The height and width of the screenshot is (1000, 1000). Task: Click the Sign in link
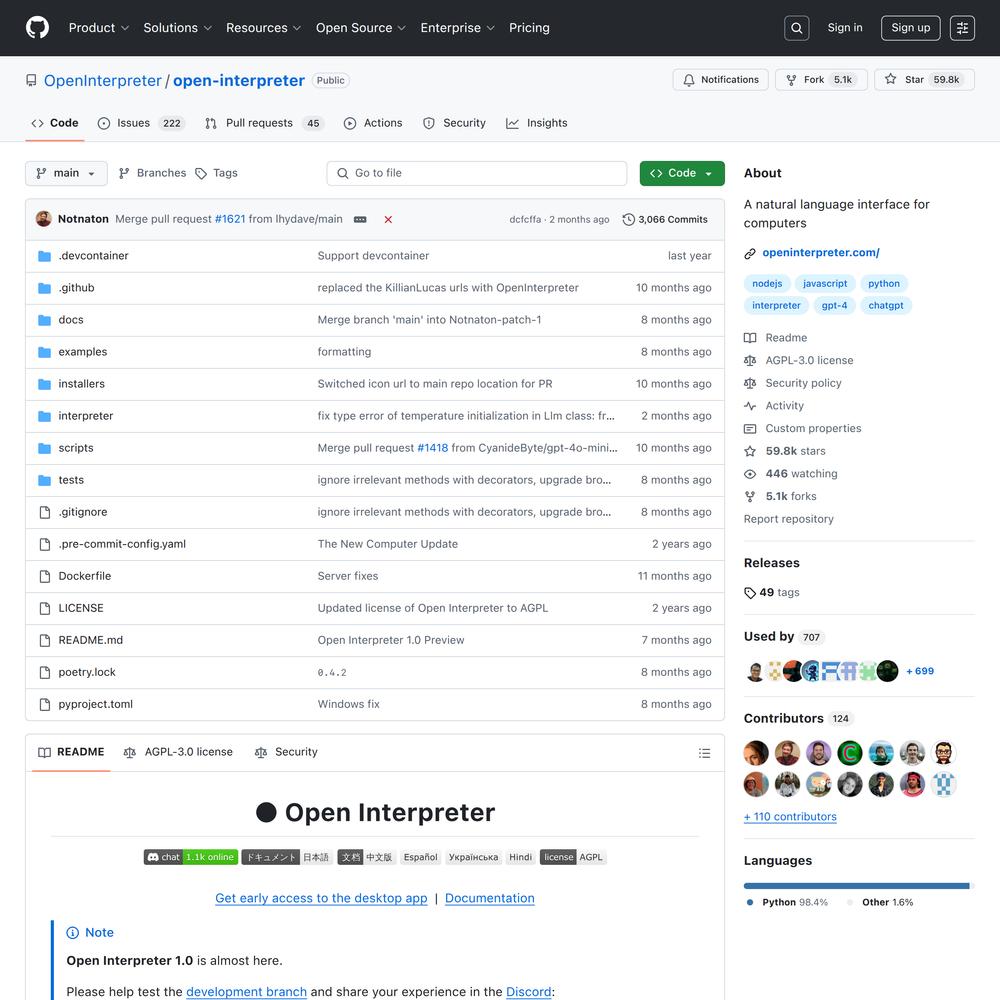click(845, 28)
